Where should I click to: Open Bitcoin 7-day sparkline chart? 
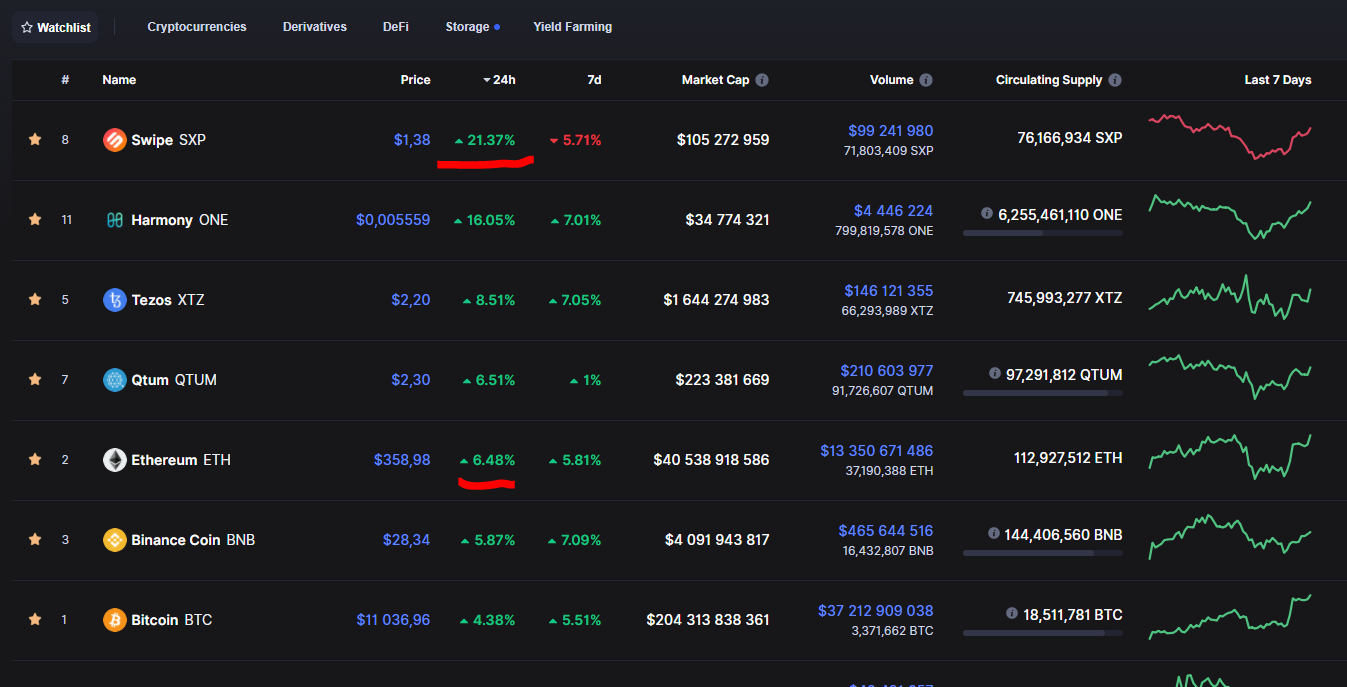(1230, 617)
